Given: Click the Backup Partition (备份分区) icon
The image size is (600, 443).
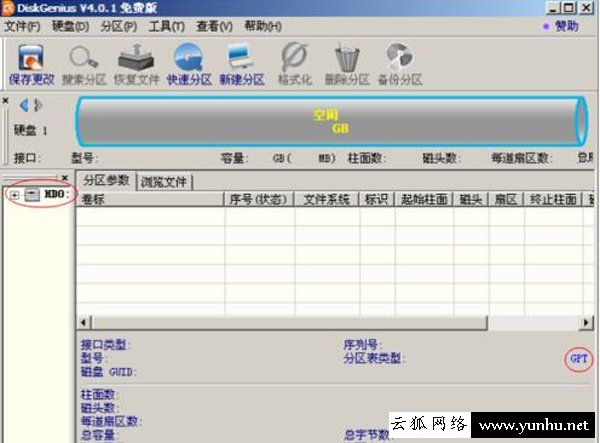Looking at the screenshot, I should (400, 64).
